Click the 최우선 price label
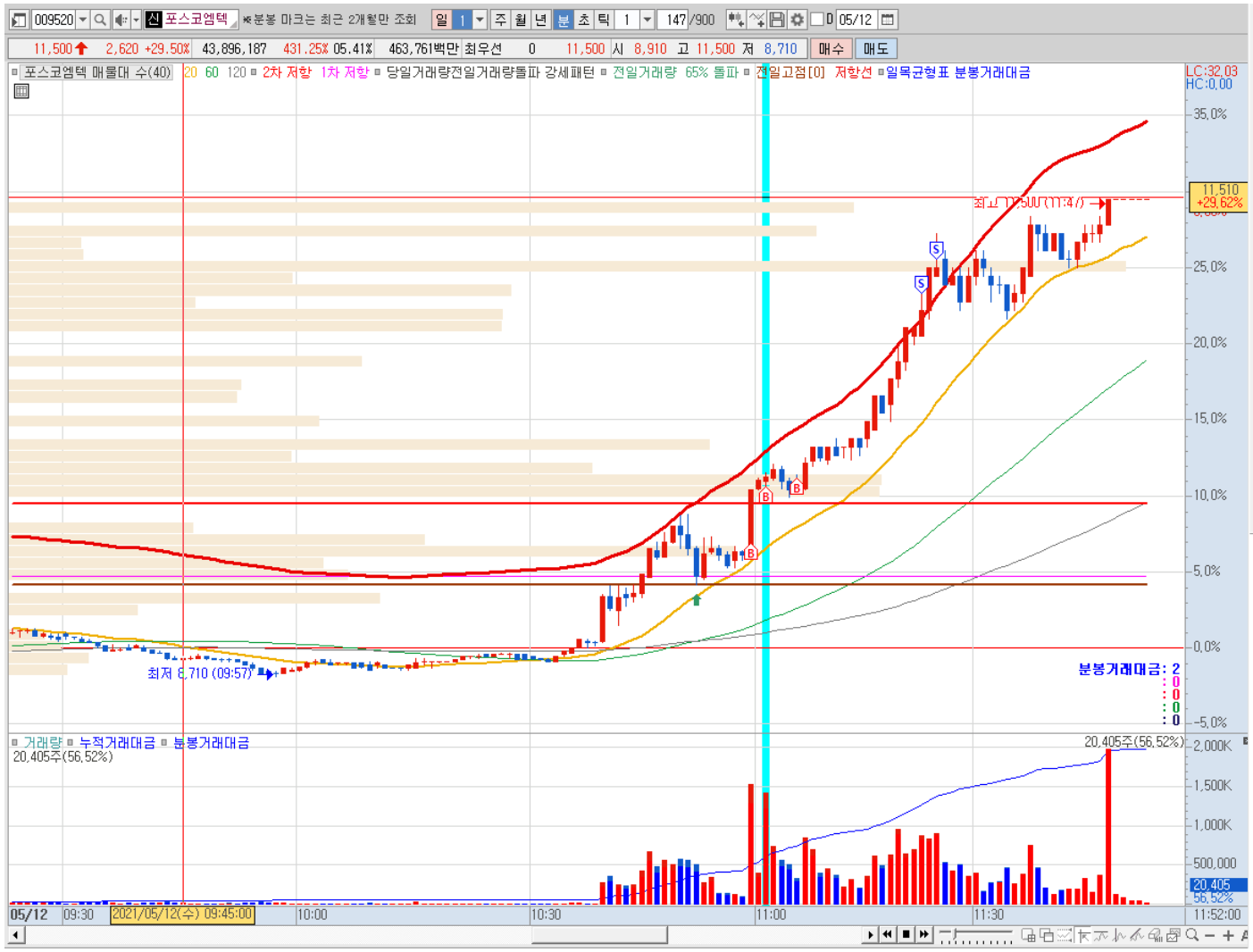1253x952 pixels. (x=483, y=49)
